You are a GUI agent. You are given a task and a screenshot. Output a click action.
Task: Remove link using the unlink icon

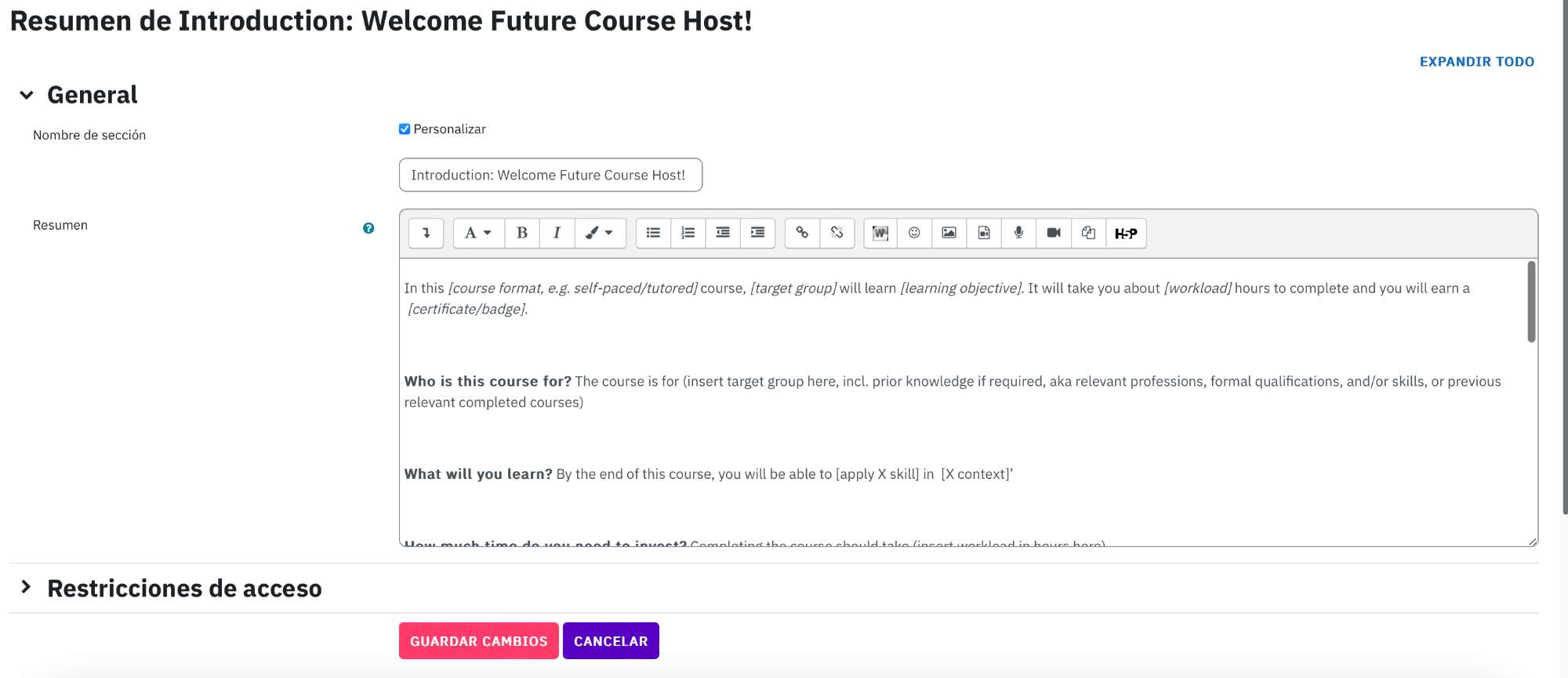(837, 233)
